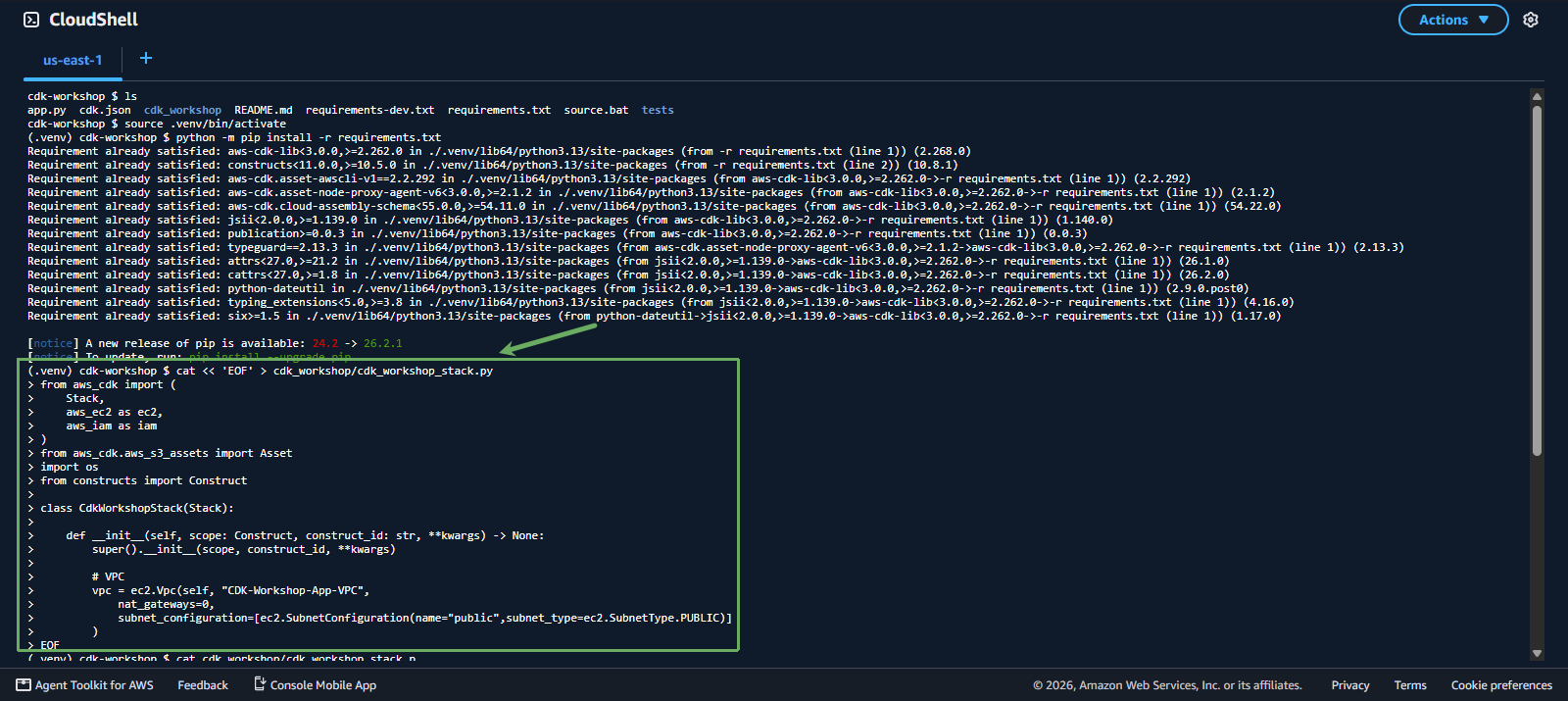The height and width of the screenshot is (701, 1568).
Task: Open the Terms link
Action: (1410, 685)
